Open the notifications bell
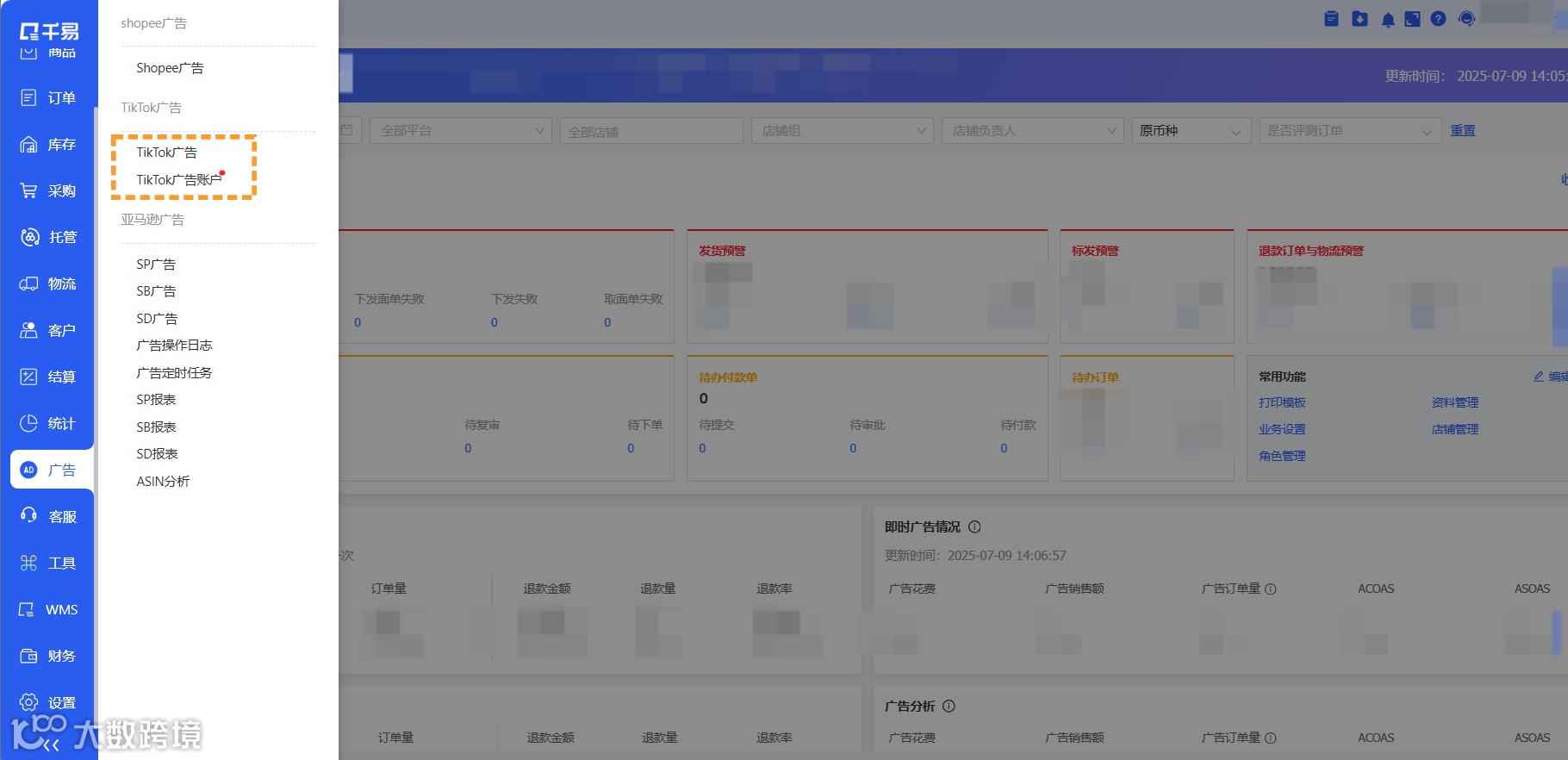Screen dimensions: 1568x760 point(1388,20)
